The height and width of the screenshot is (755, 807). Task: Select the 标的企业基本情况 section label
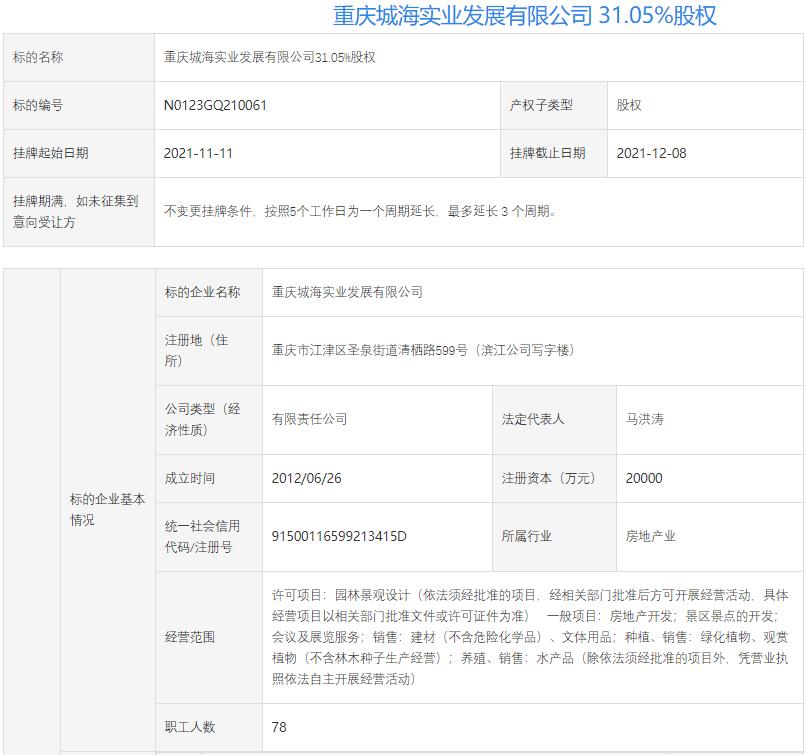(x=108, y=509)
